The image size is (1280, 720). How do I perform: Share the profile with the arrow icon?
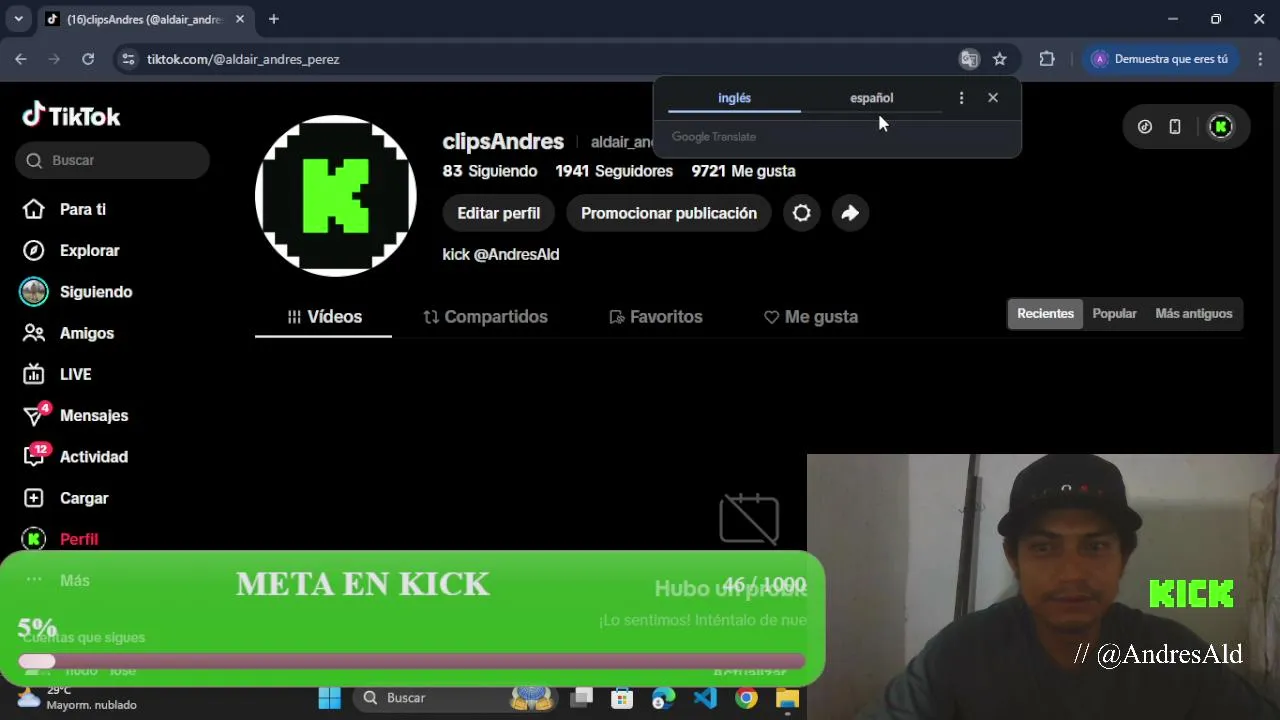[850, 213]
